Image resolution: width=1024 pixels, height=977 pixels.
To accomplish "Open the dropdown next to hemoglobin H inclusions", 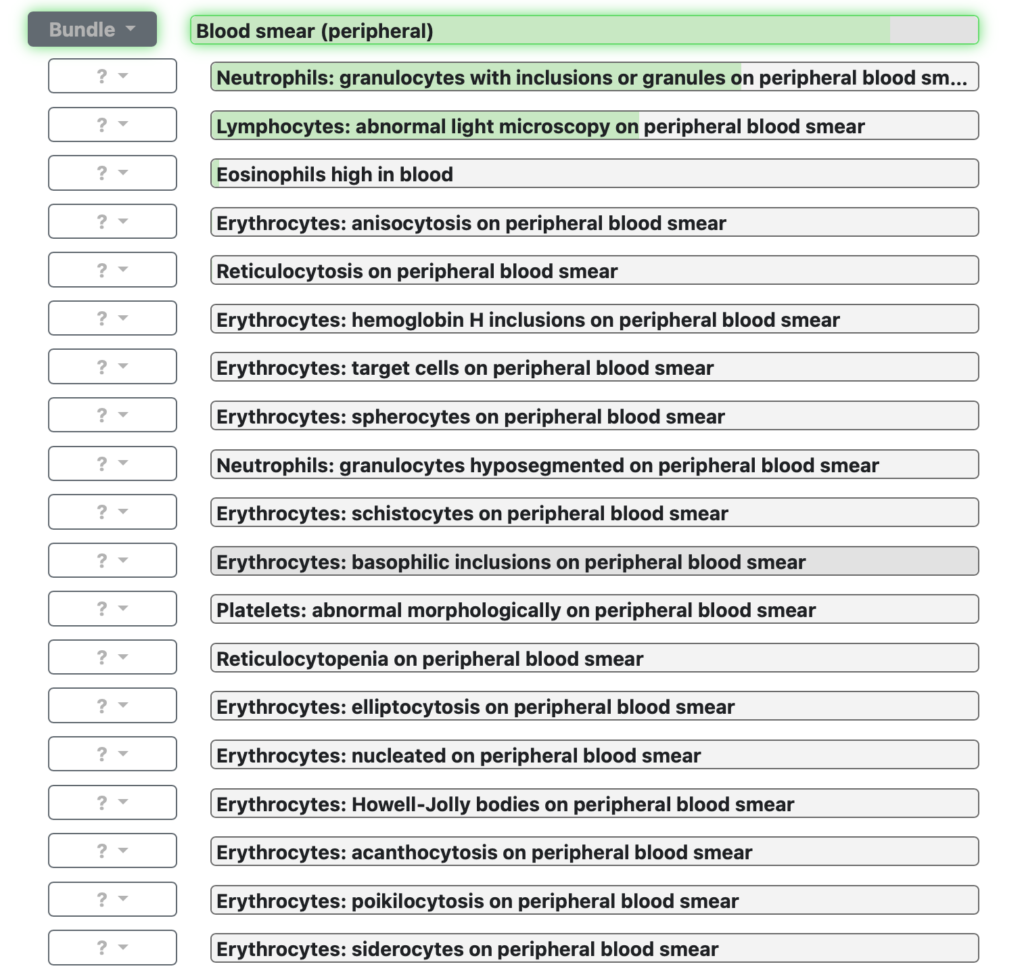I will point(112,318).
